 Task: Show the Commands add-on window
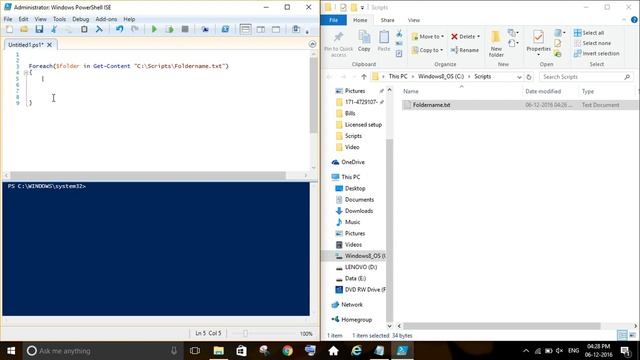[x=296, y=29]
